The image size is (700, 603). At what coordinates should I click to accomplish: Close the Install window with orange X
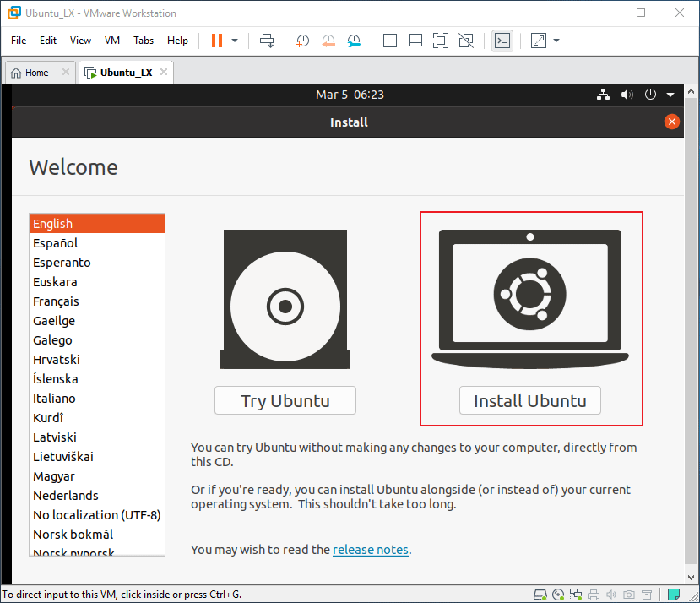pyautogui.click(x=672, y=121)
